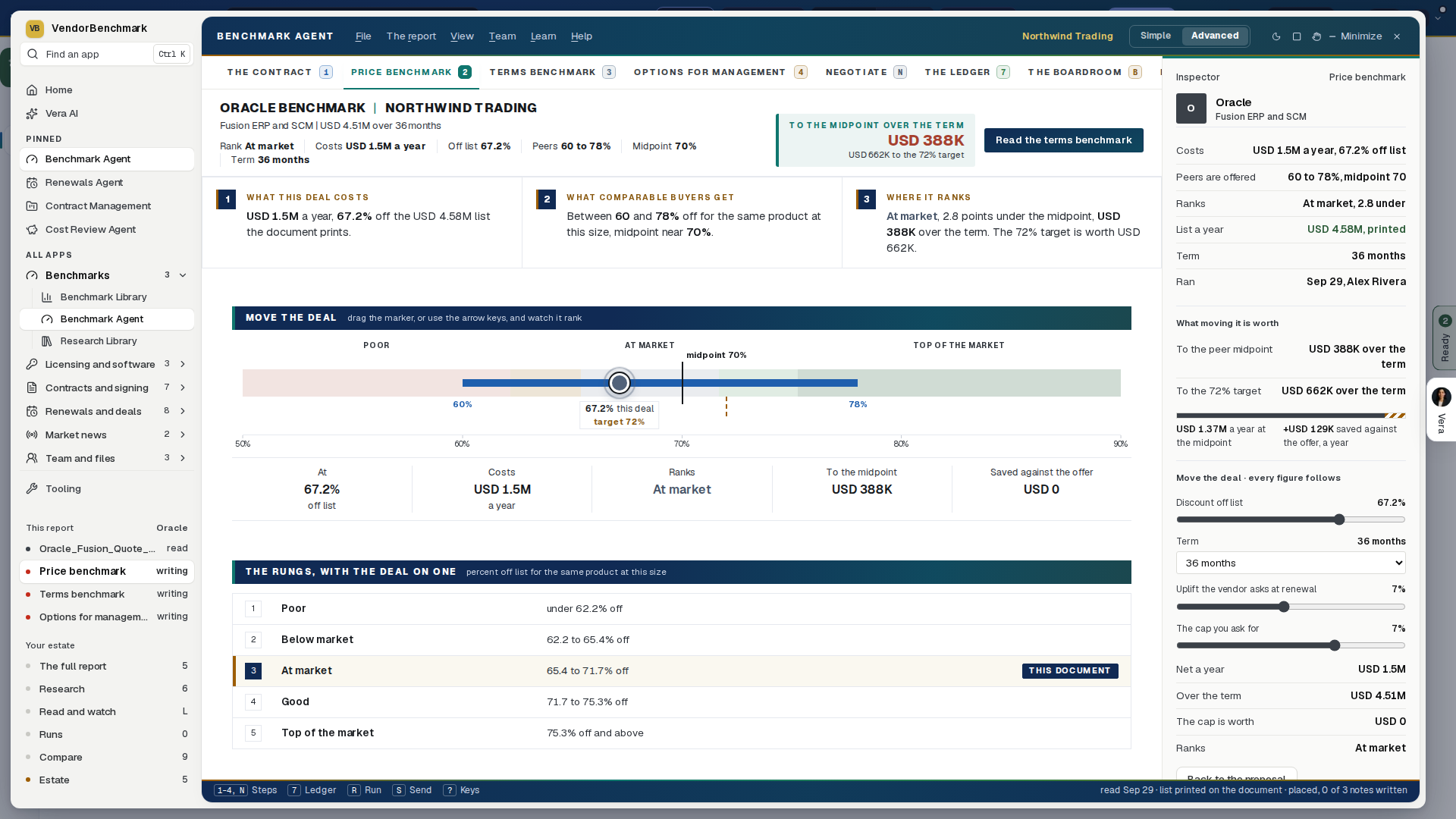This screenshot has height=819, width=1456.
Task: Click Vera avatar on right edge
Action: tap(1441, 397)
